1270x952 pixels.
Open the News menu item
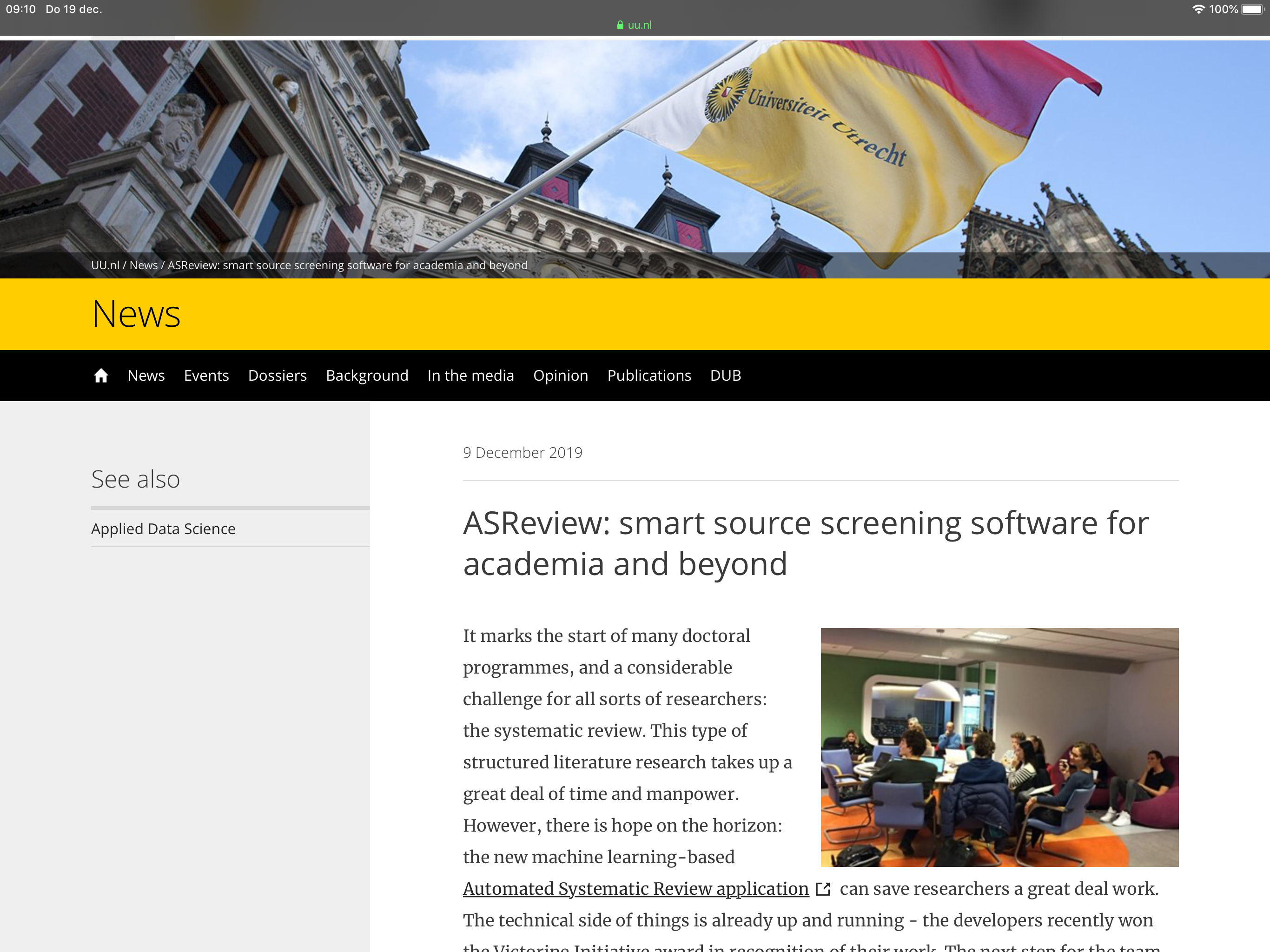146,376
